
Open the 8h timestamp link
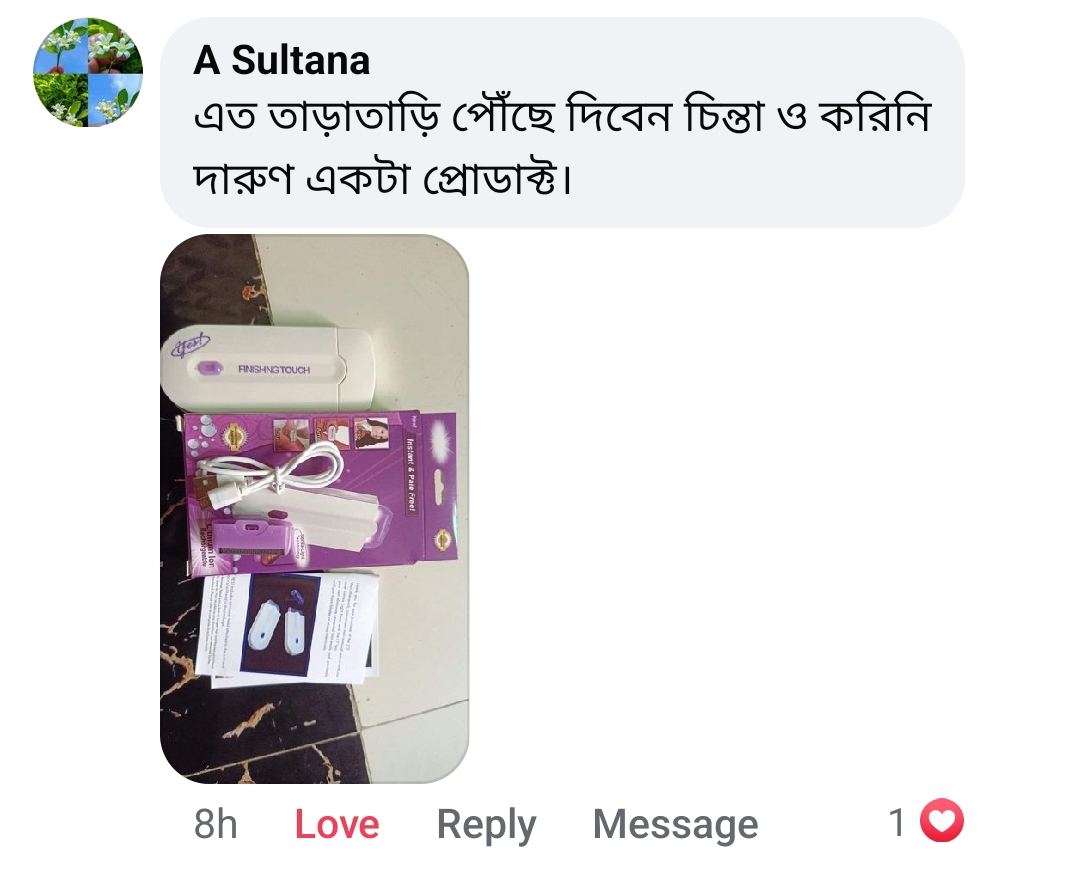click(x=216, y=824)
